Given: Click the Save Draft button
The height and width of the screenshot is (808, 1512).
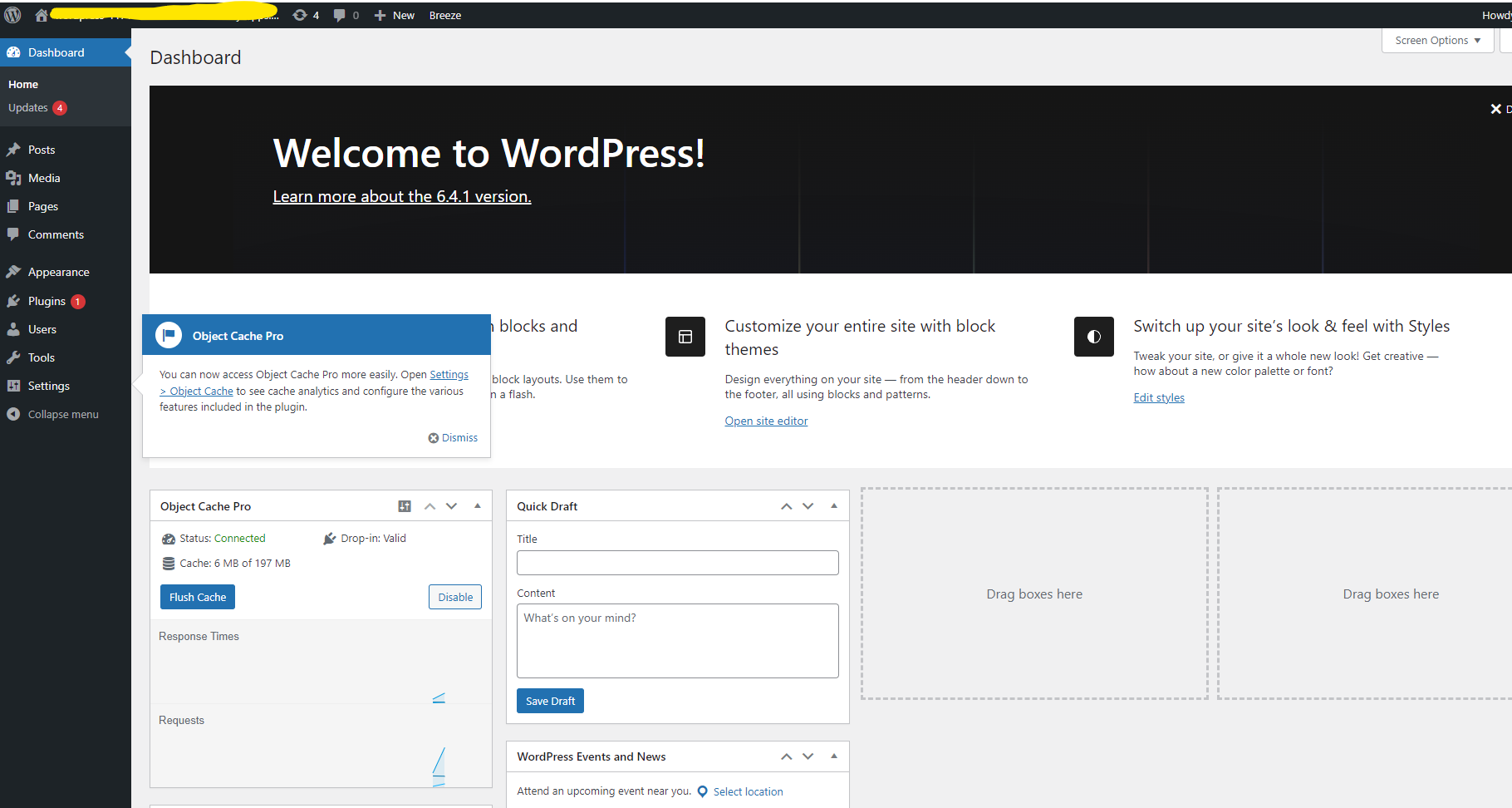Looking at the screenshot, I should [x=551, y=701].
